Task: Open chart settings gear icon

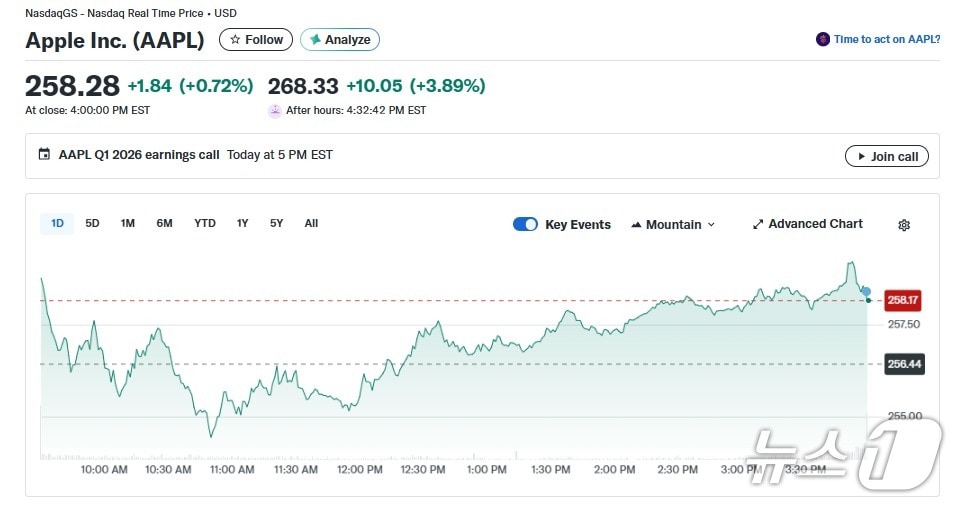Action: click(904, 225)
